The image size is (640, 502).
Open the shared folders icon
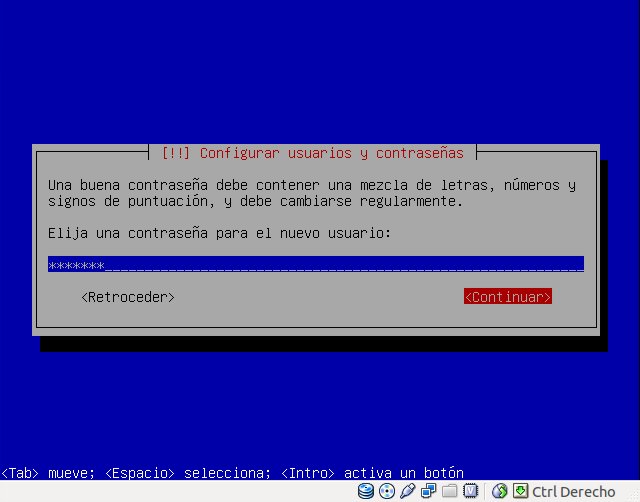449,491
